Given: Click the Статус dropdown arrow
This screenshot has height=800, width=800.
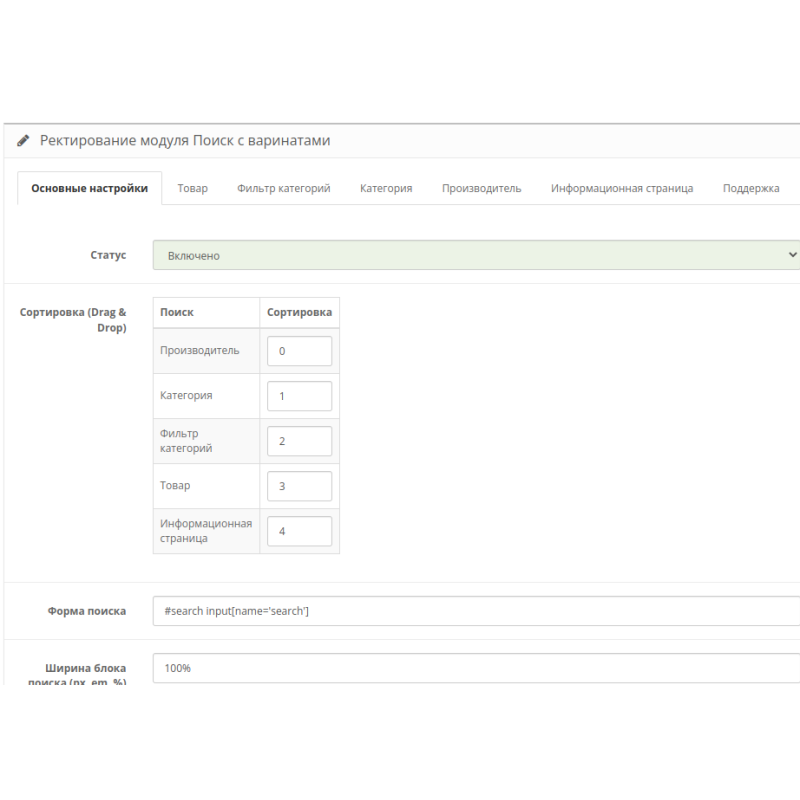Looking at the screenshot, I should coord(793,256).
